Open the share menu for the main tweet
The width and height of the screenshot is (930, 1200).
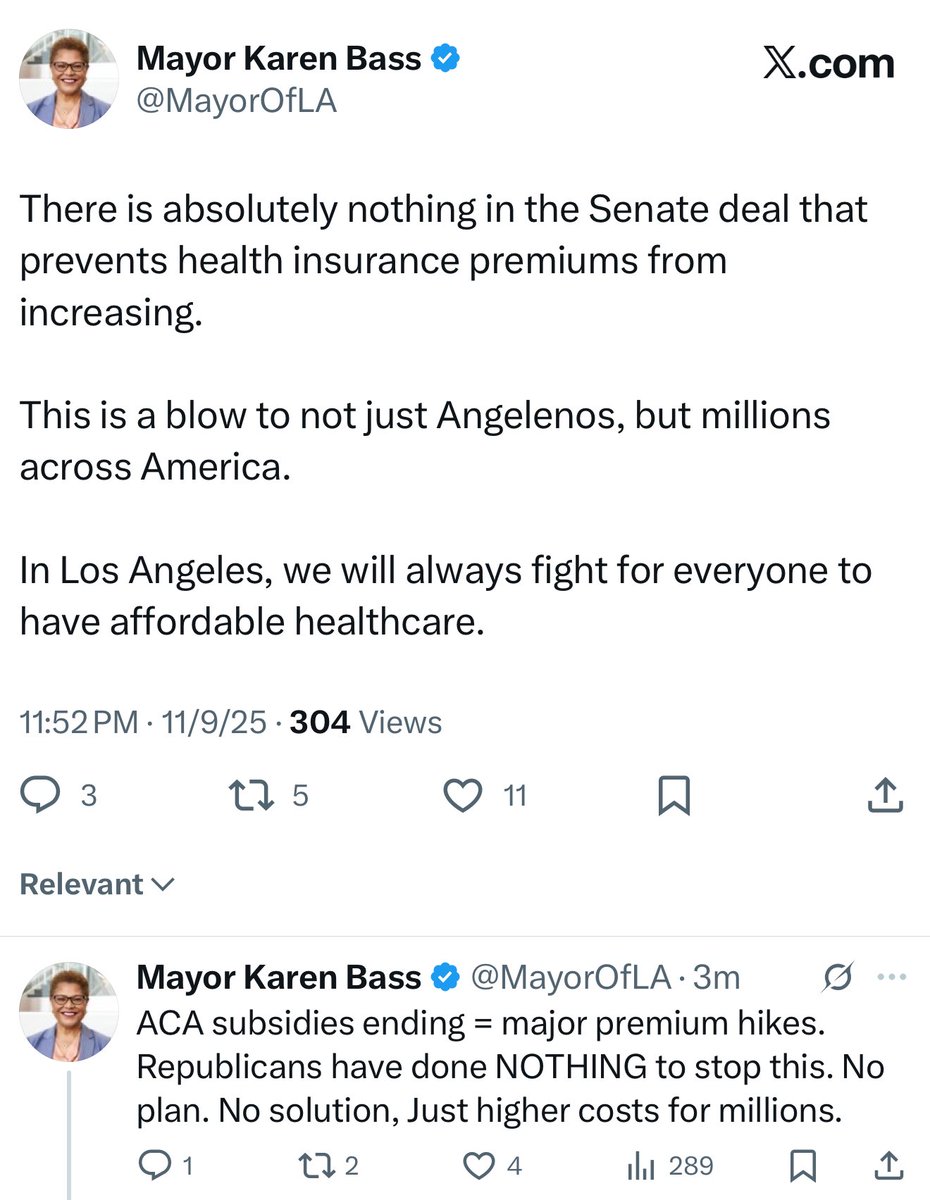click(884, 794)
